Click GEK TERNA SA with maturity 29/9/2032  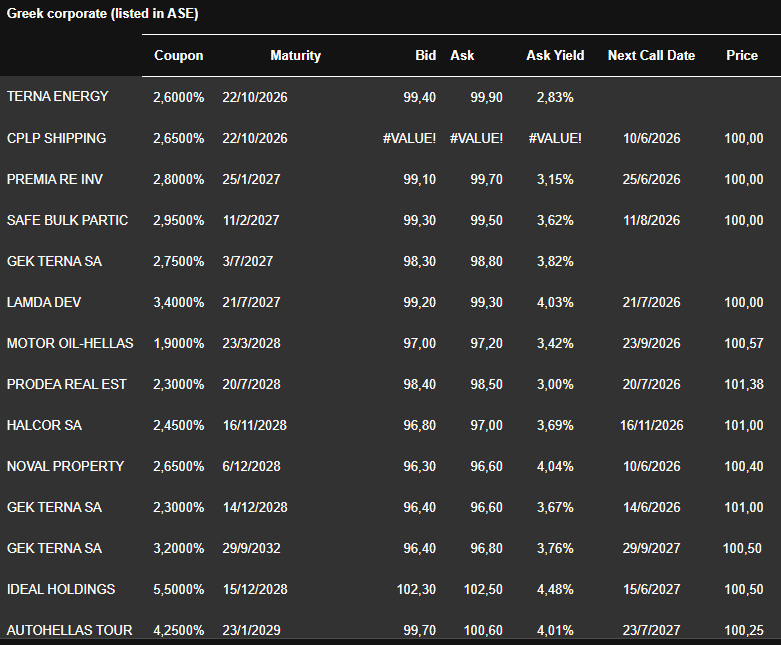point(54,548)
